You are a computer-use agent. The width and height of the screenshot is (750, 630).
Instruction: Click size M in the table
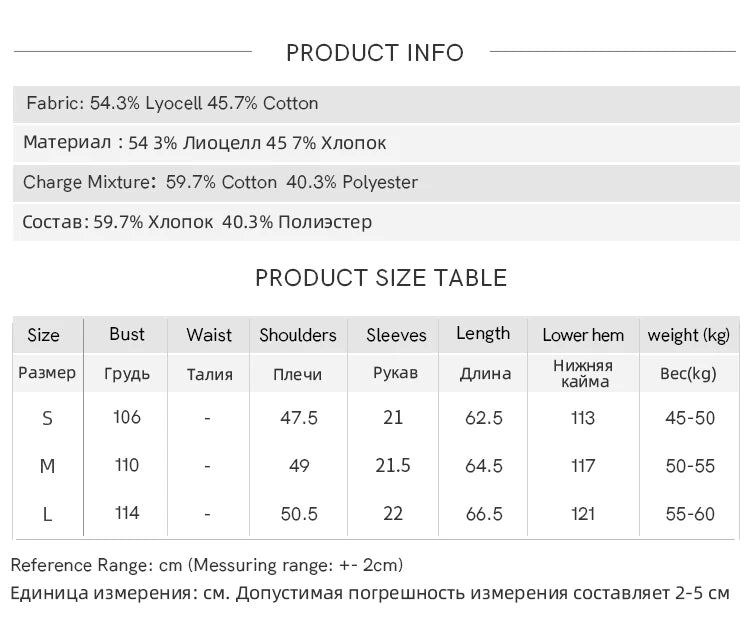click(47, 466)
